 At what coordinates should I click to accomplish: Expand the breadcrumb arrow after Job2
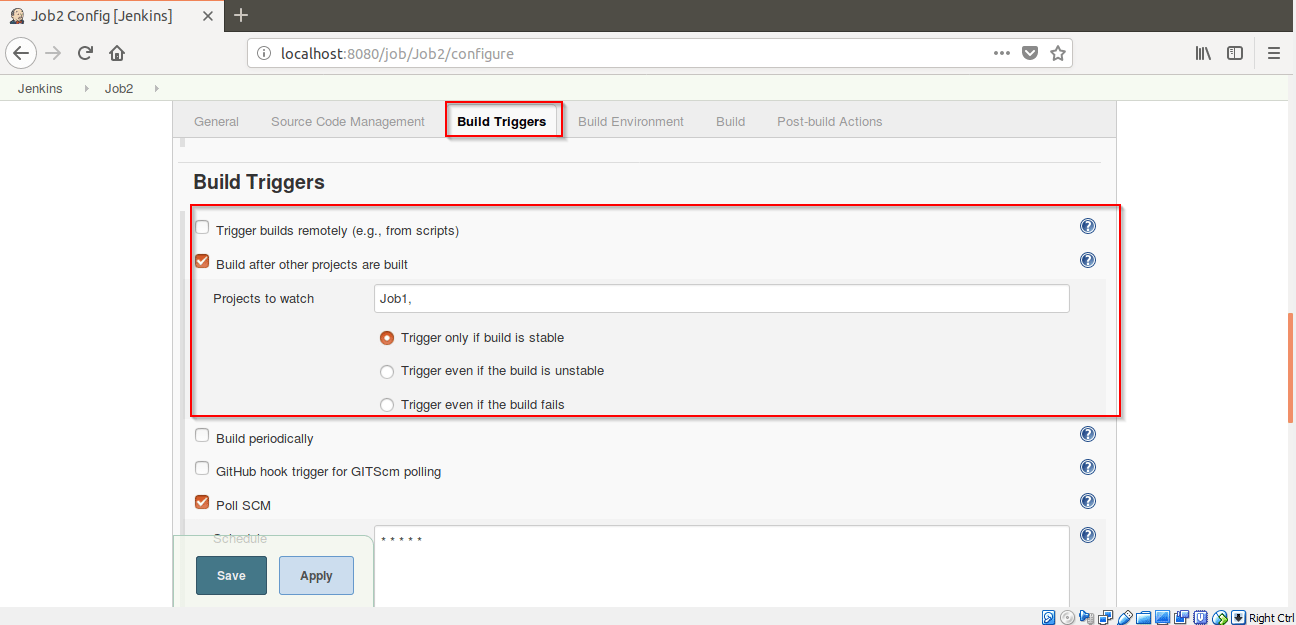click(x=155, y=88)
